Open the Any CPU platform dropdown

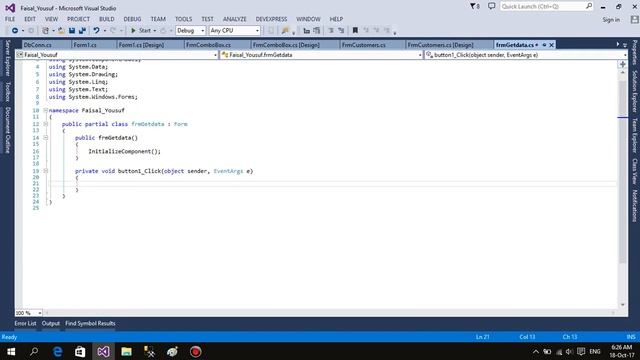click(234, 31)
